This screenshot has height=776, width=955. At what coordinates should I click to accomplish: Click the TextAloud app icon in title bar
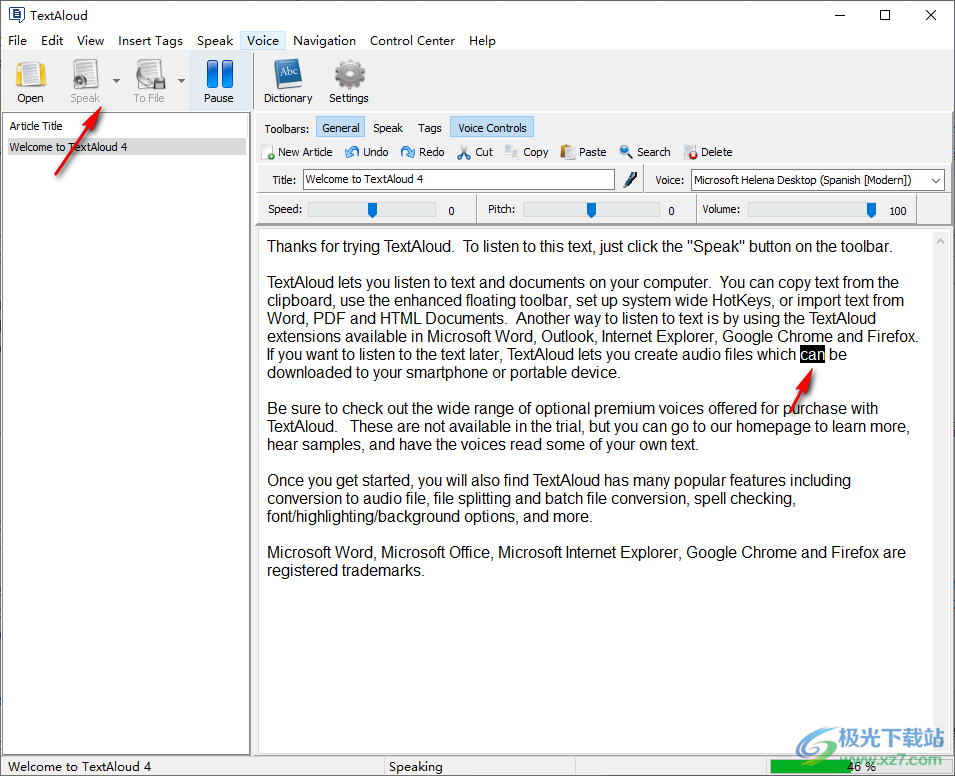click(x=16, y=15)
